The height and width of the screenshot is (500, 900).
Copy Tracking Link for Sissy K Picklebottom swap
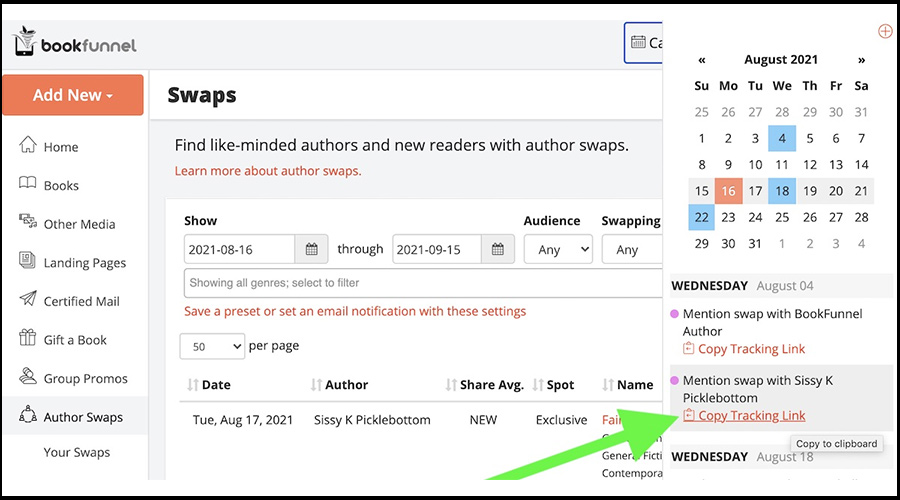click(751, 416)
